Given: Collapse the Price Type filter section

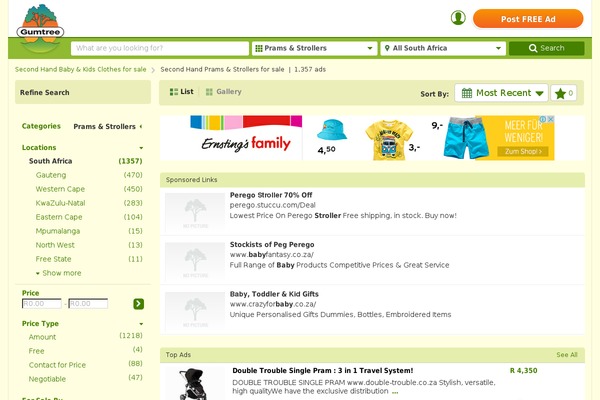Looking at the screenshot, I should click(141, 324).
